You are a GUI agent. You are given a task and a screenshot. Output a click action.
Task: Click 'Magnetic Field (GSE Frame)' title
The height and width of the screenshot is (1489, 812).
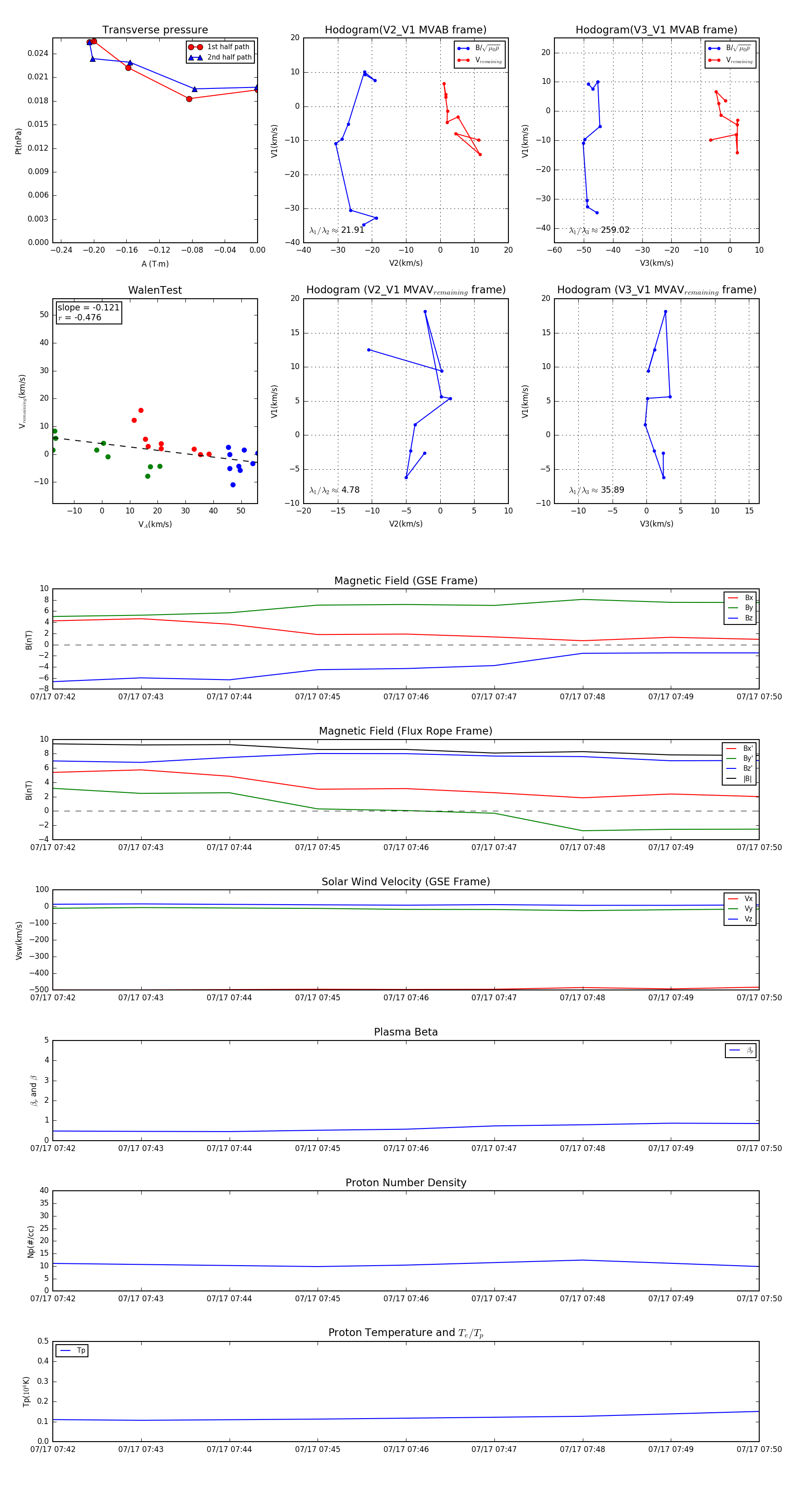pos(406,581)
